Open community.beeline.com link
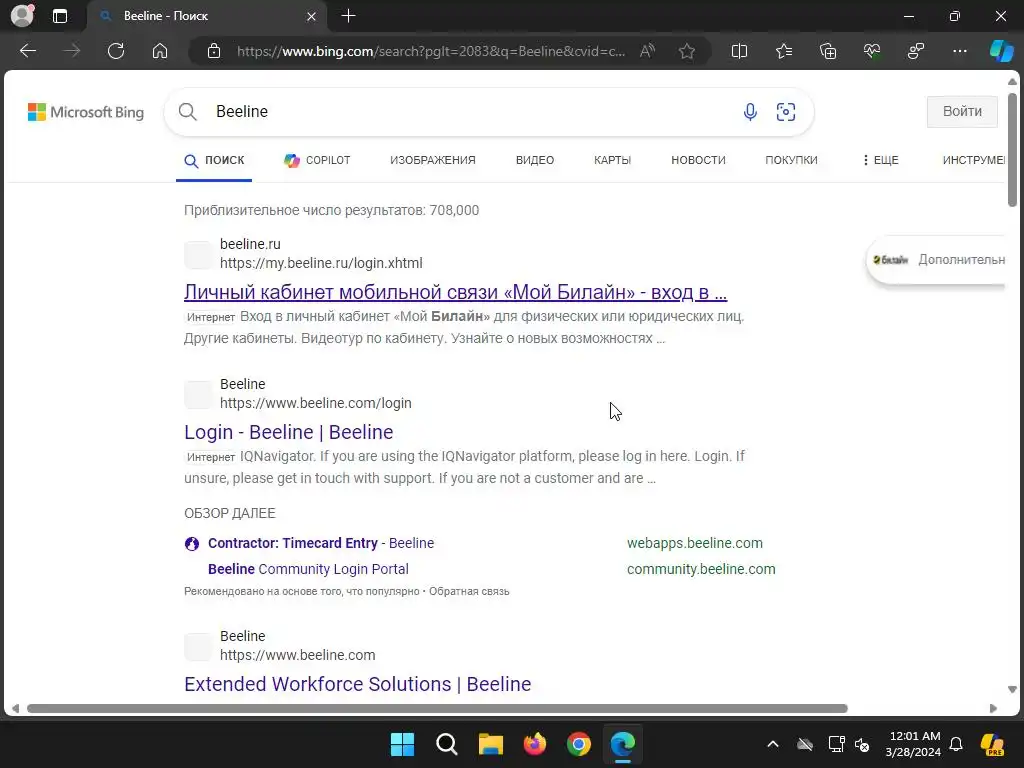1024x768 pixels. pos(701,569)
